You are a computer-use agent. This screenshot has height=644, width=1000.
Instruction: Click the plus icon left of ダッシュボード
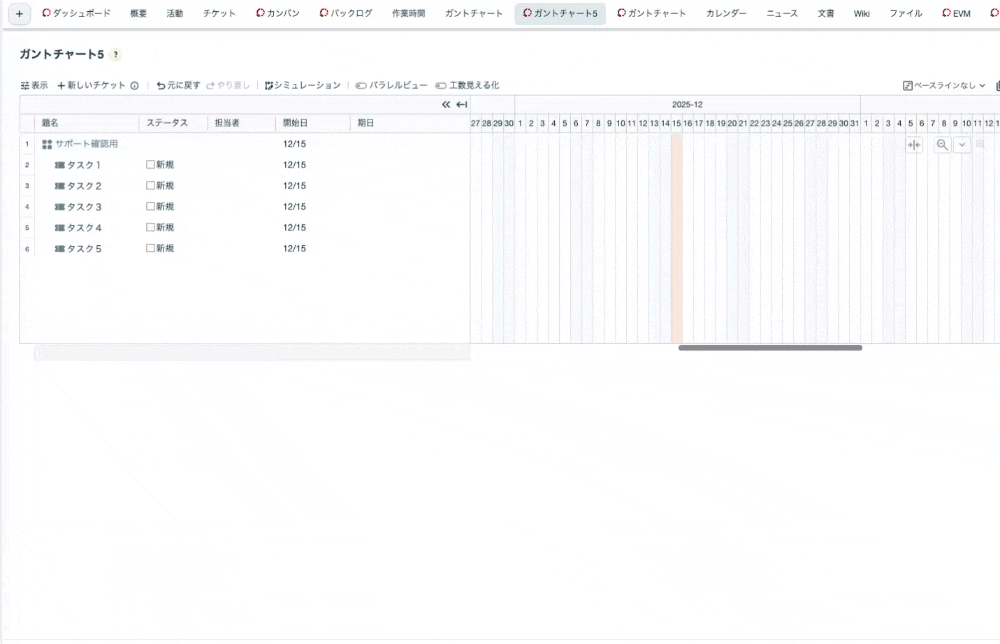tap(19, 14)
